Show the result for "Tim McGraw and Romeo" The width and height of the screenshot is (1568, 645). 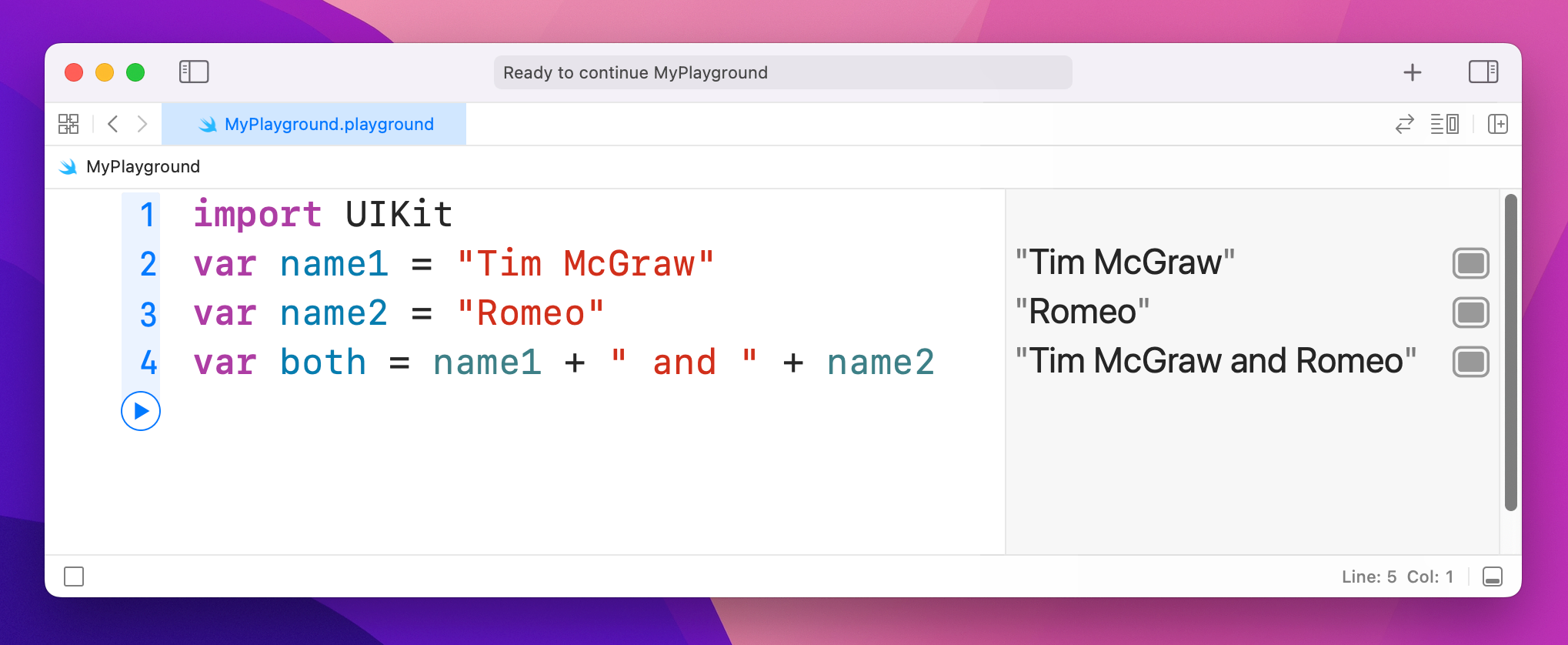tap(1470, 362)
